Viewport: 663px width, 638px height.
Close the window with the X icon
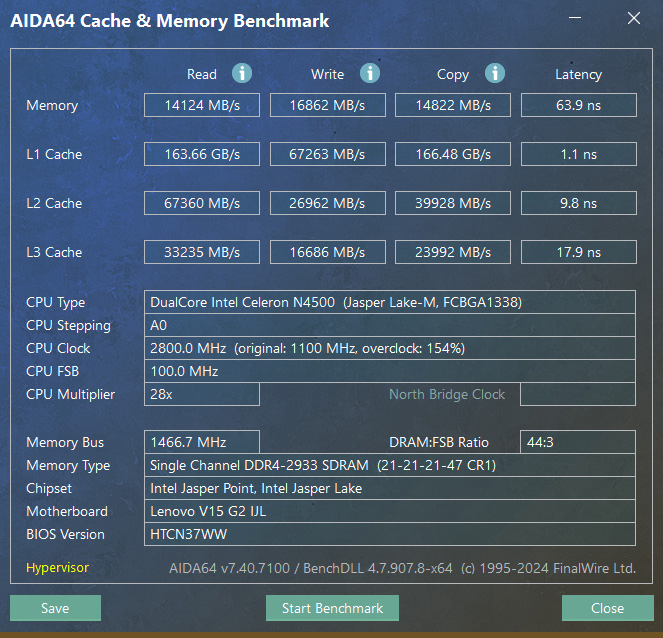click(633, 18)
